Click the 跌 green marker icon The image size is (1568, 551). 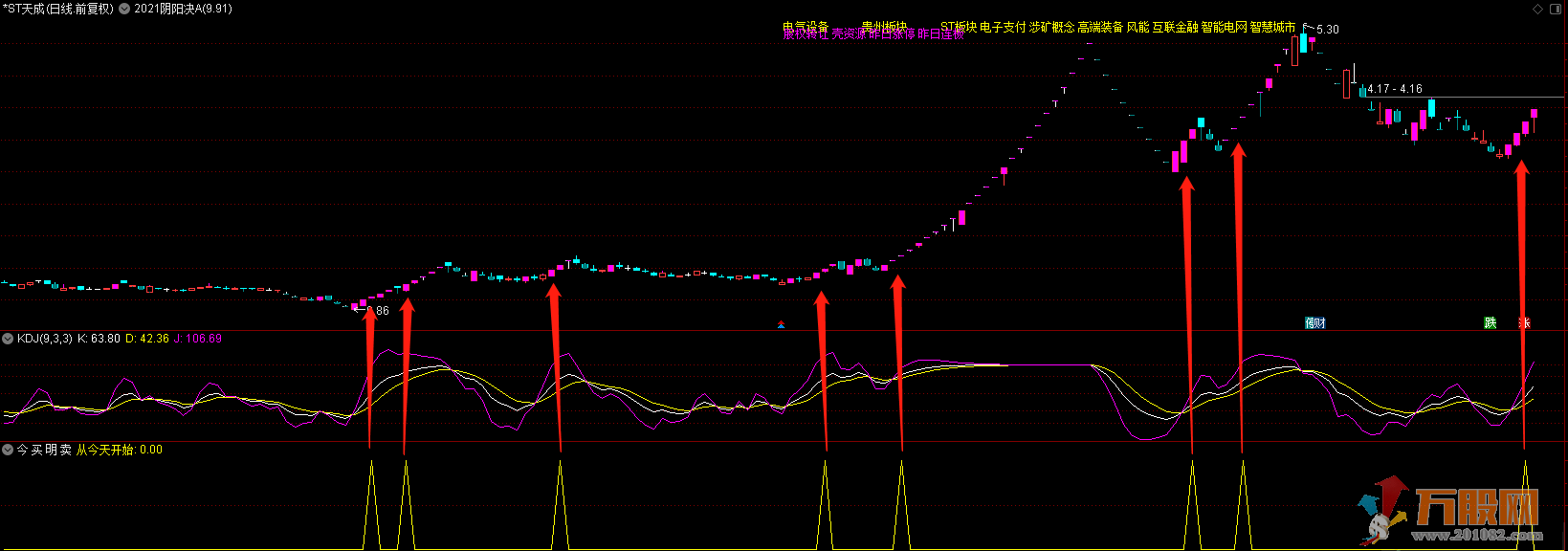(1490, 323)
